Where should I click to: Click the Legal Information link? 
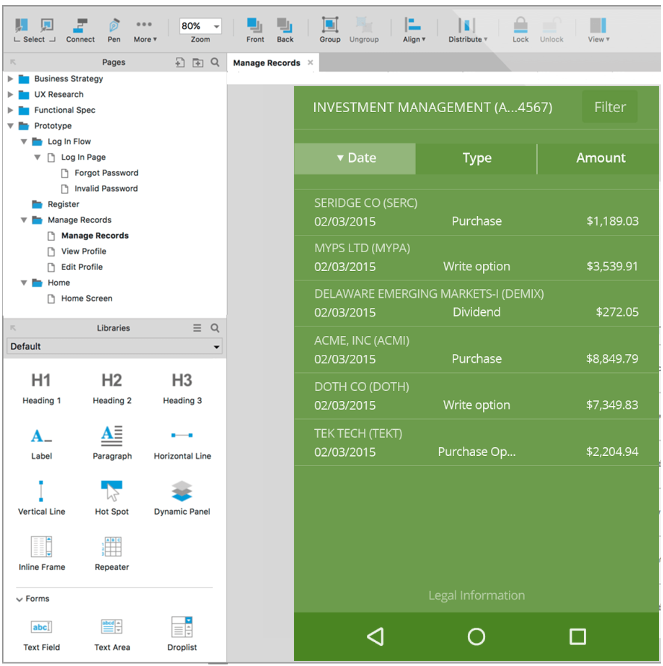(x=476, y=595)
